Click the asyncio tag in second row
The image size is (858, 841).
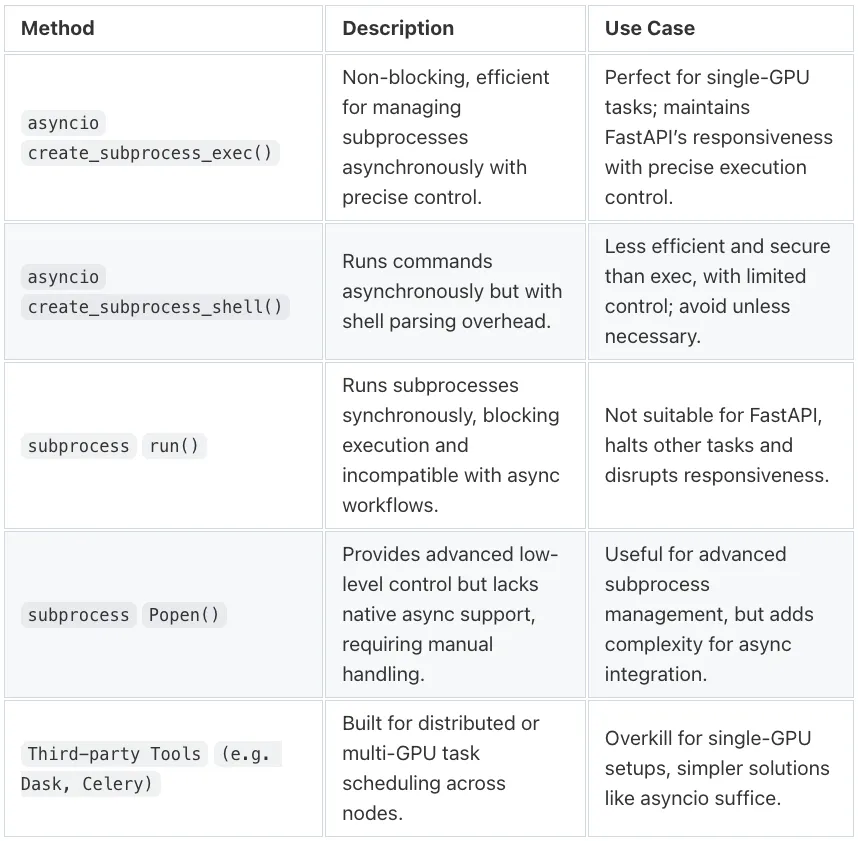pos(63,277)
